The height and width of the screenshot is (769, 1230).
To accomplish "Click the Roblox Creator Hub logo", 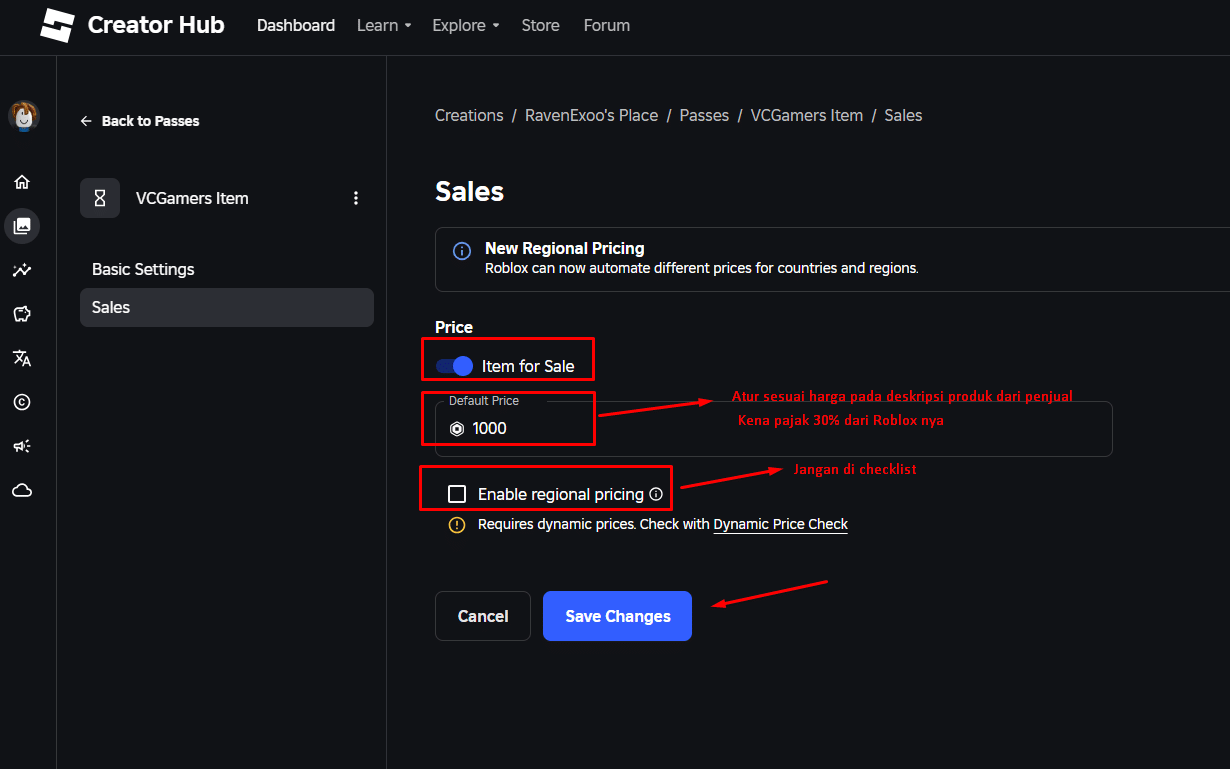I will pos(57,25).
